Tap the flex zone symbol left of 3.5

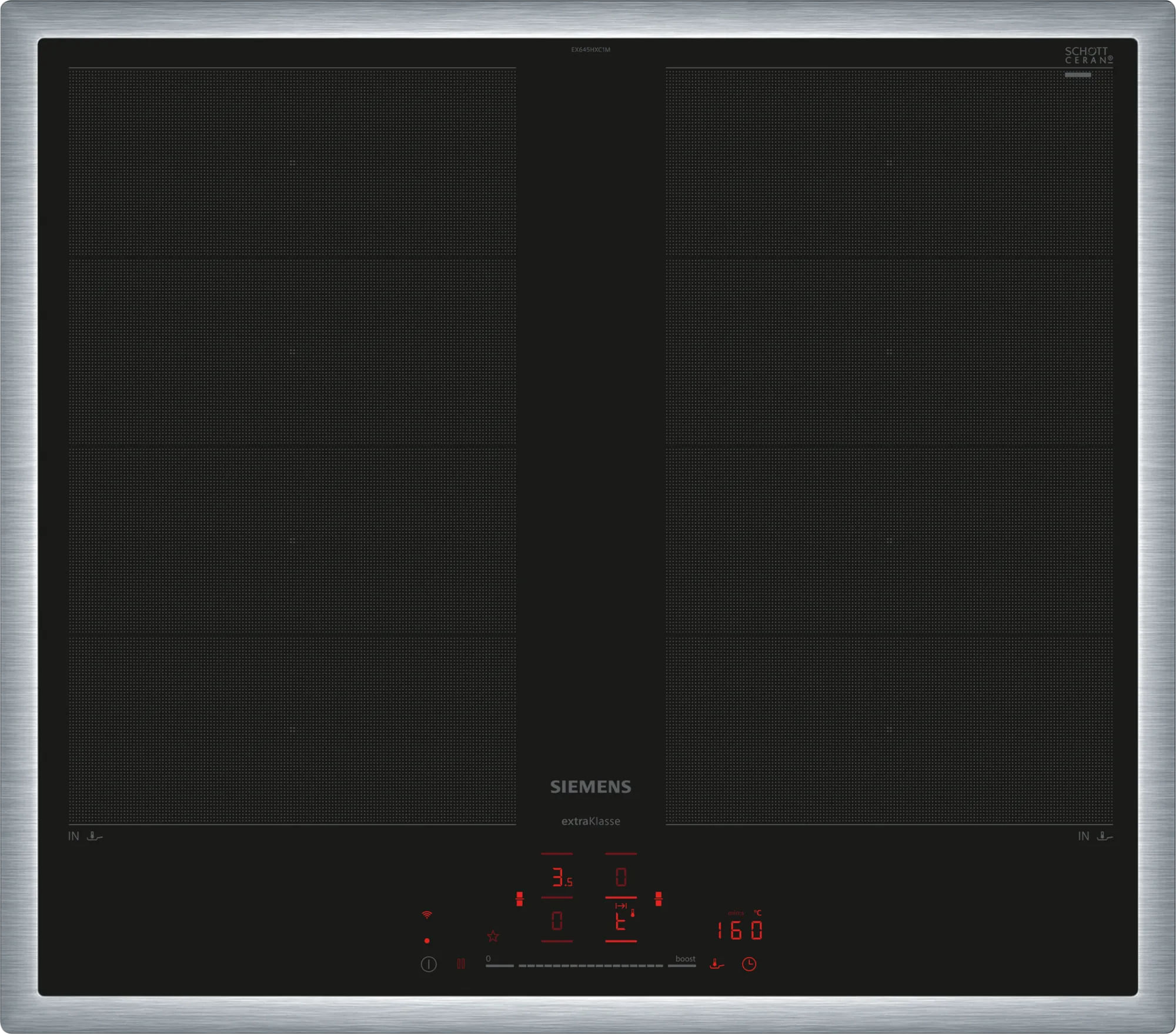tap(519, 898)
